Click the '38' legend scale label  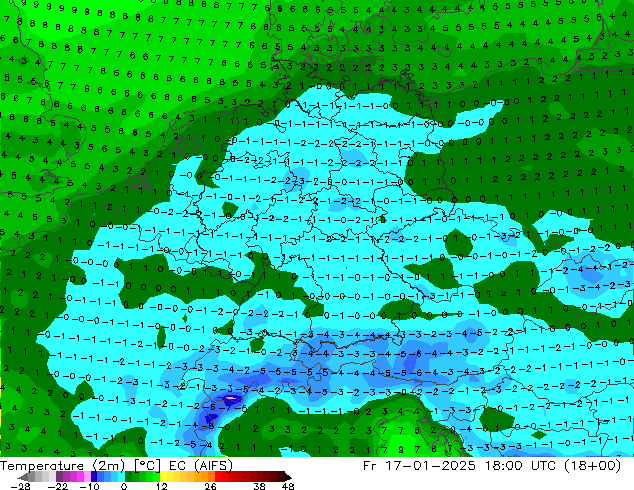pyautogui.click(x=260, y=486)
